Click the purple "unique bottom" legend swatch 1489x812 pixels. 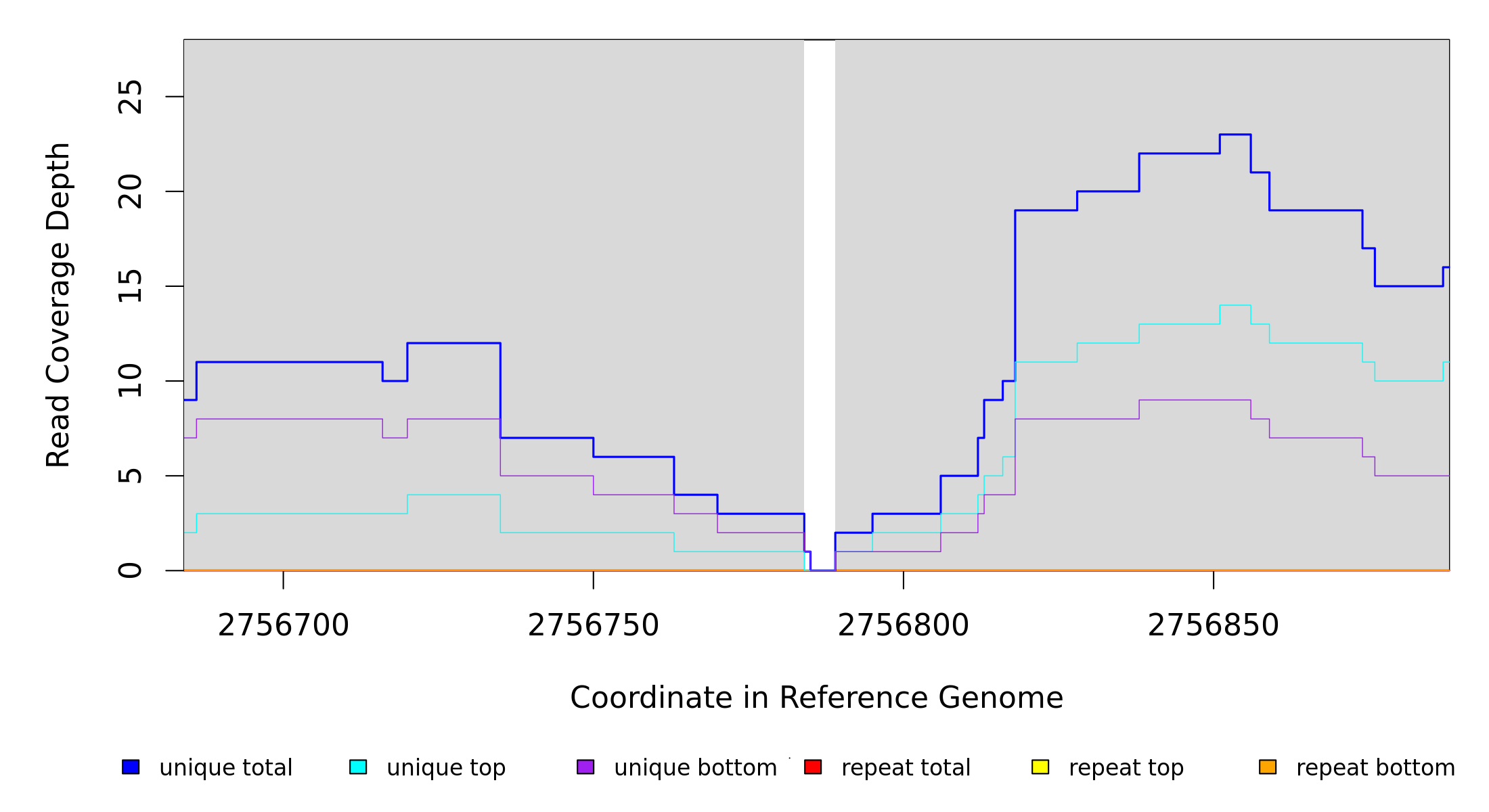tap(585, 767)
